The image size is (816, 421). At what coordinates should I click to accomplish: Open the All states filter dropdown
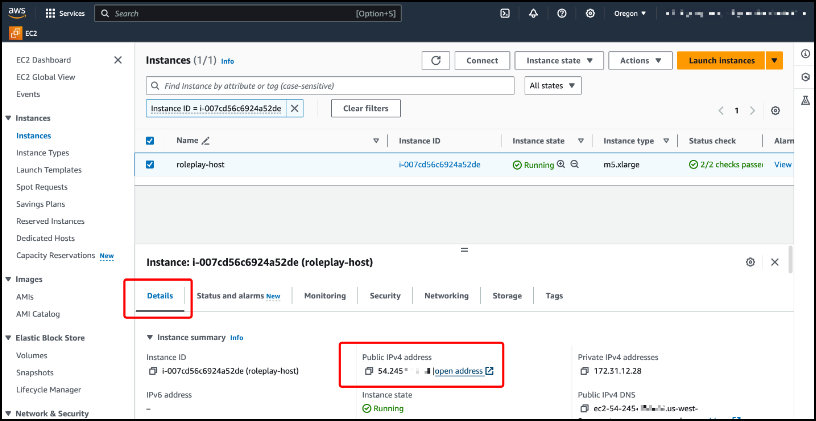coord(553,86)
